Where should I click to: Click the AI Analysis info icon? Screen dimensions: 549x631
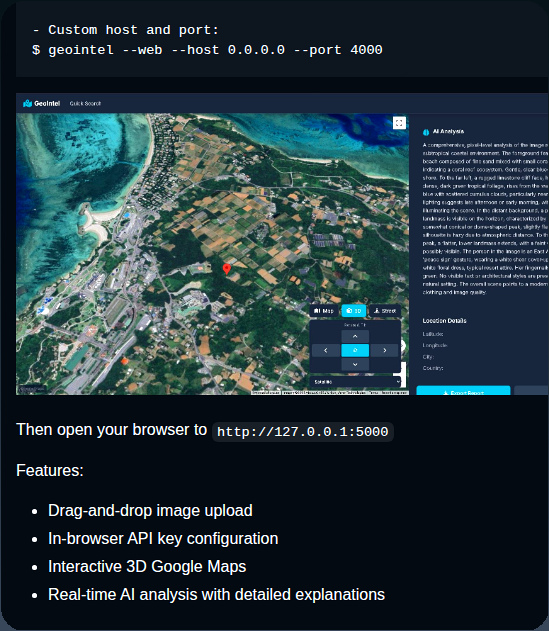[x=426, y=132]
